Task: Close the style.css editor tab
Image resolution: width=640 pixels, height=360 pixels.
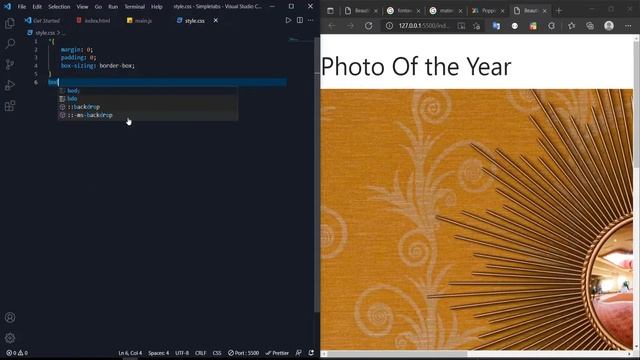Action: 216,20
